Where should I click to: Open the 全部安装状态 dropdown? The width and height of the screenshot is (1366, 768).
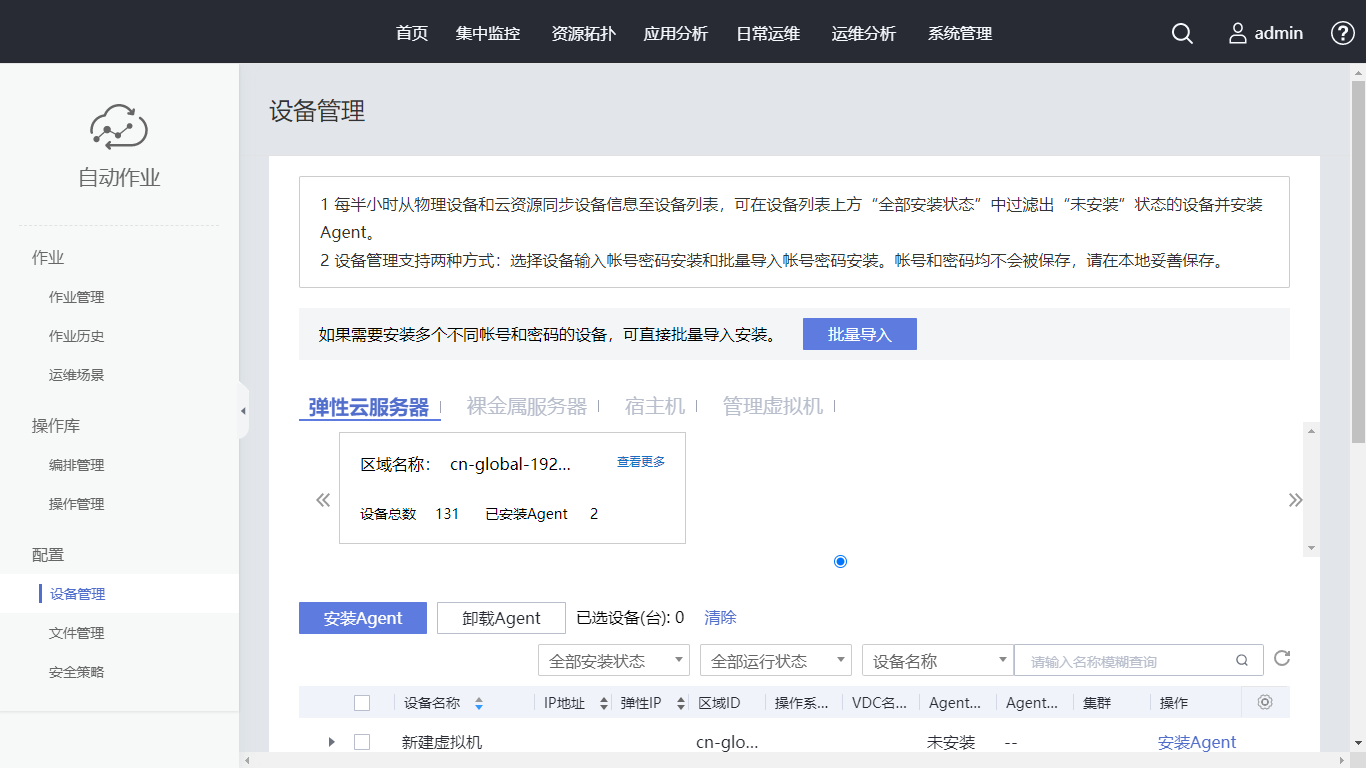(x=614, y=661)
